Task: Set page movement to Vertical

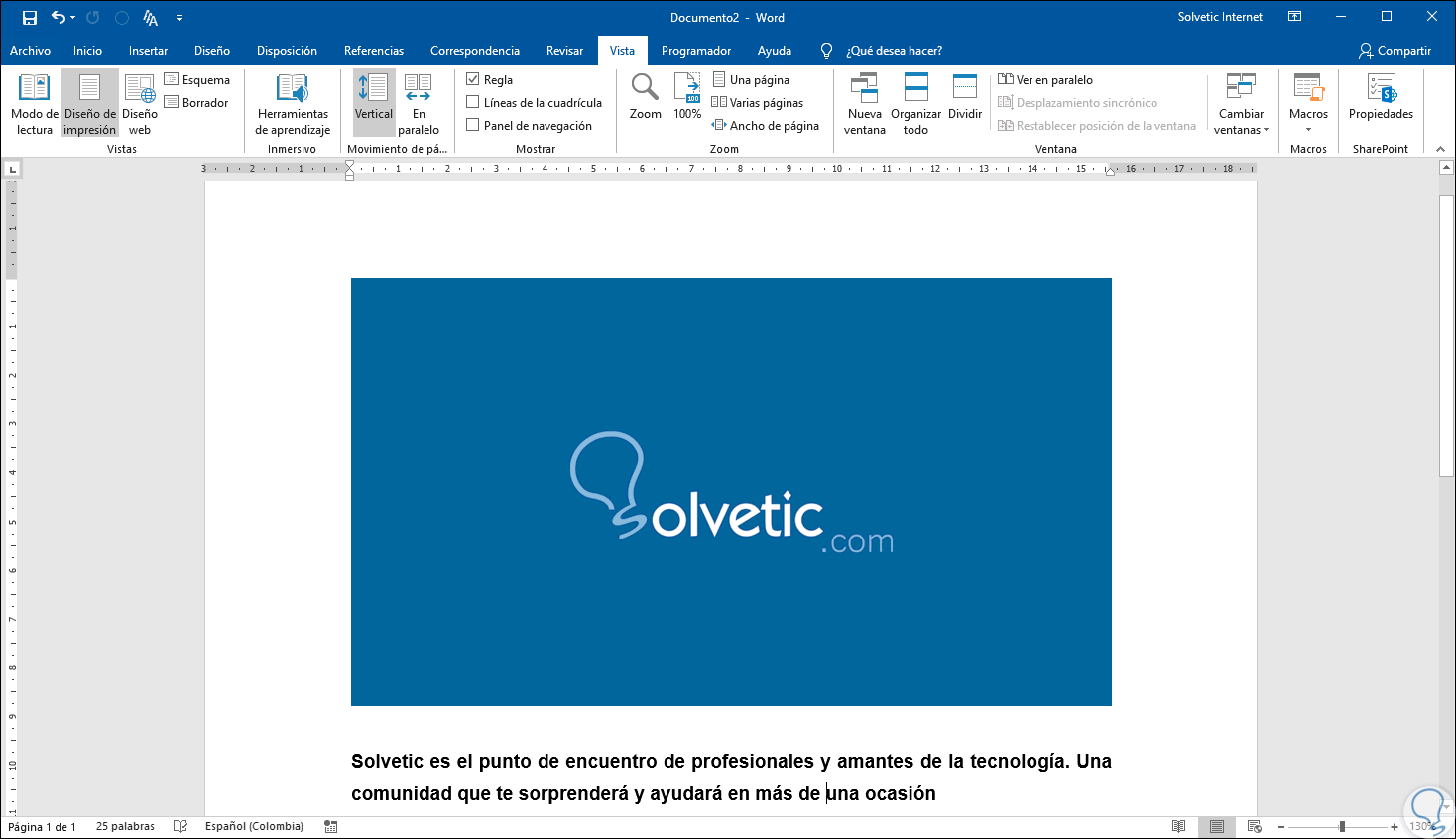Action: 374,103
